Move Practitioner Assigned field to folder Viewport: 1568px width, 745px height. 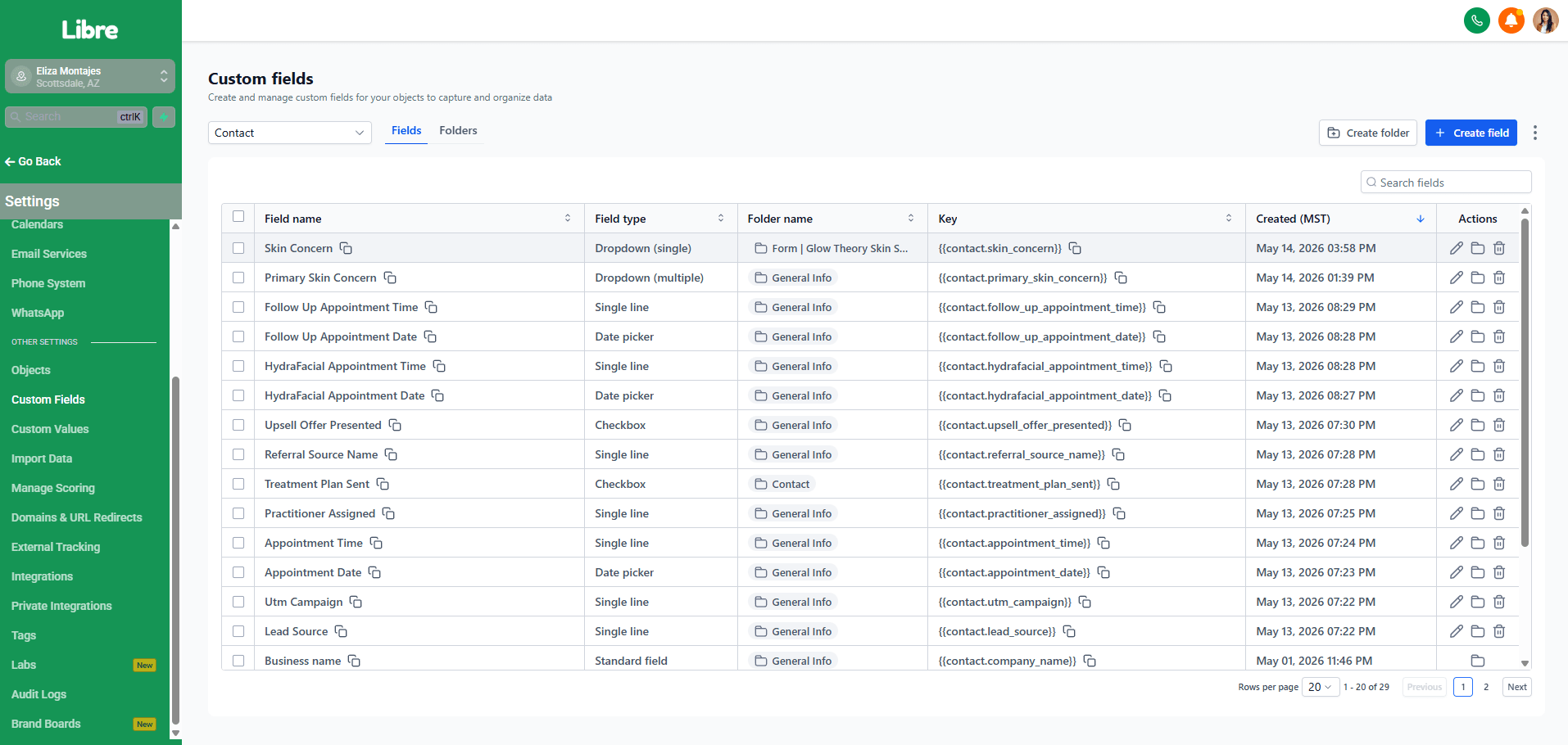coord(1477,513)
